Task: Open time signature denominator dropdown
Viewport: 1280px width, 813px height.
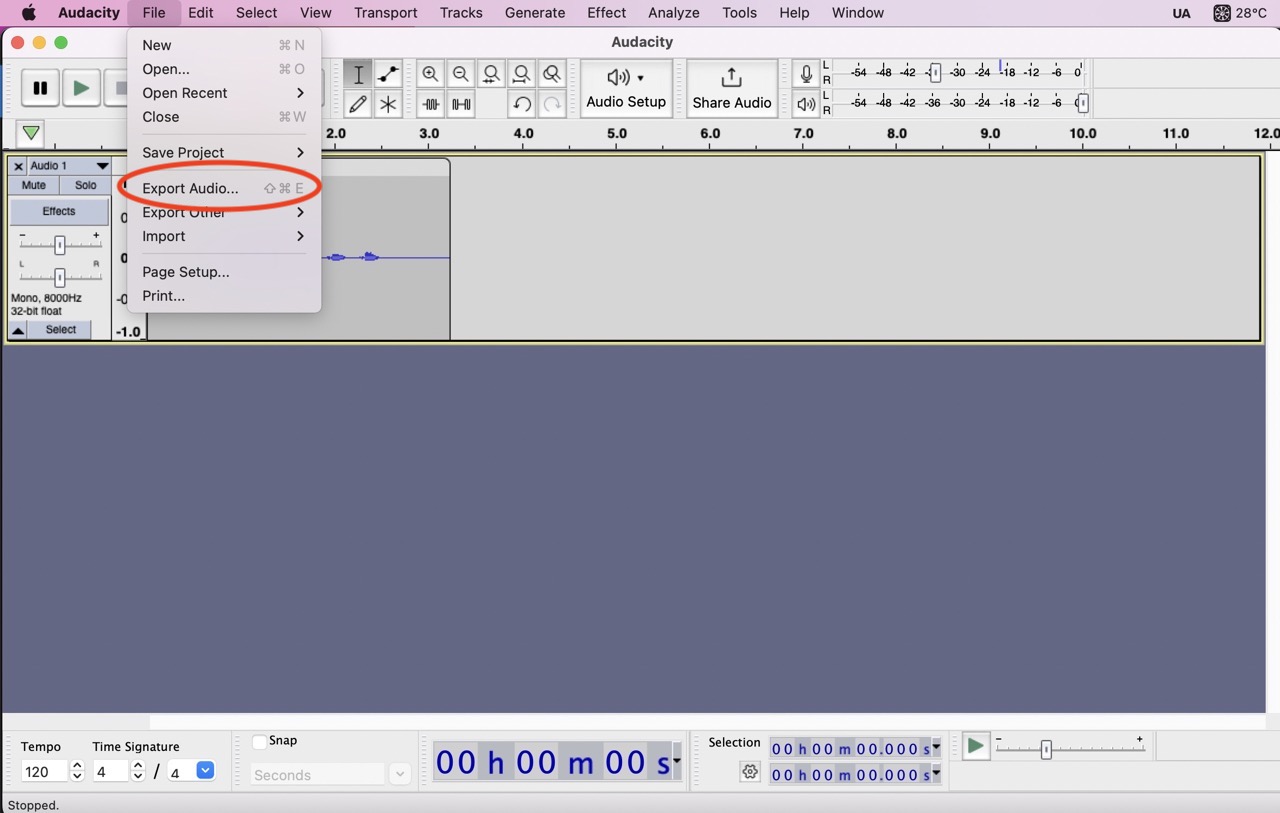Action: 205,771
